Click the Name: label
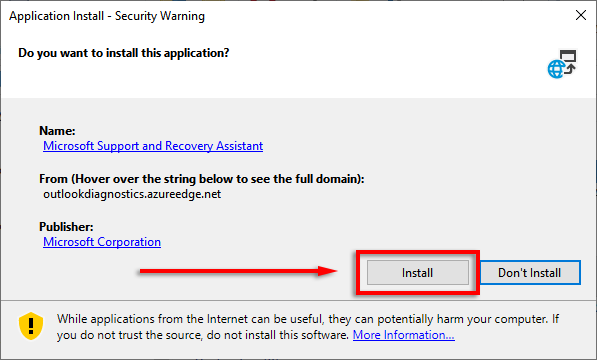The height and width of the screenshot is (360, 597). click(57, 131)
